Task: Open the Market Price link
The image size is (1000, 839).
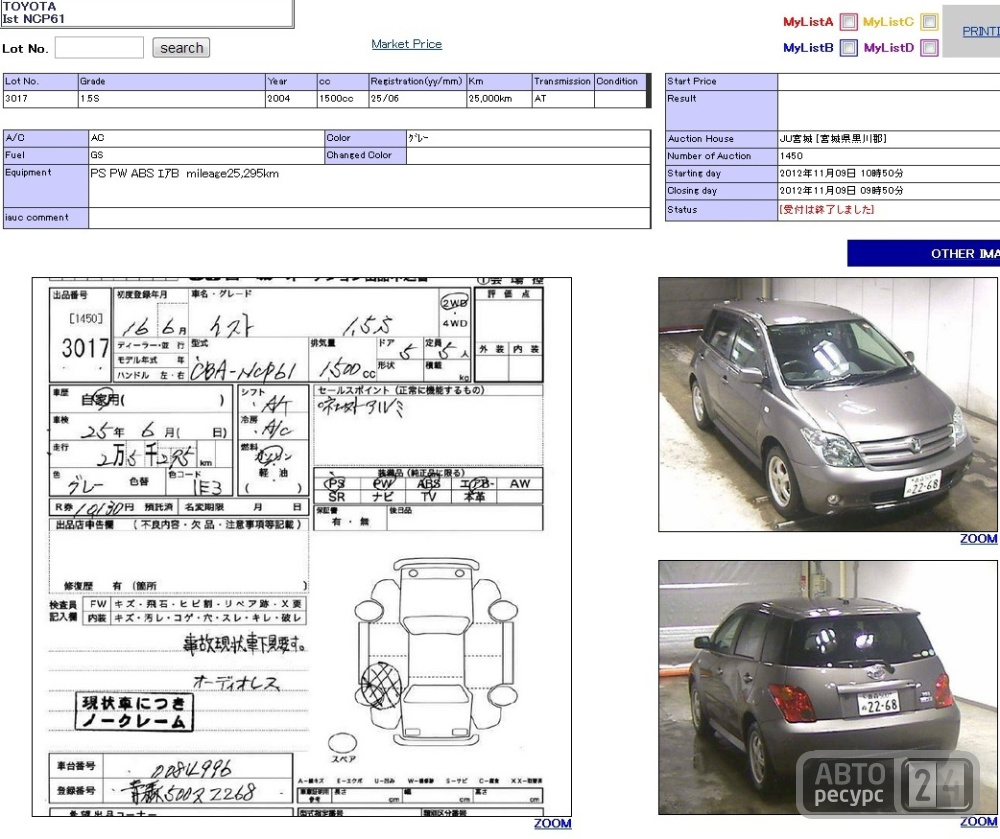Action: pyautogui.click(x=406, y=44)
